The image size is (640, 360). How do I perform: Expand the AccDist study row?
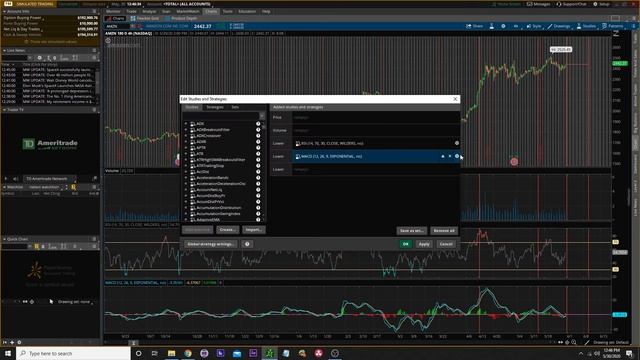coord(186,172)
